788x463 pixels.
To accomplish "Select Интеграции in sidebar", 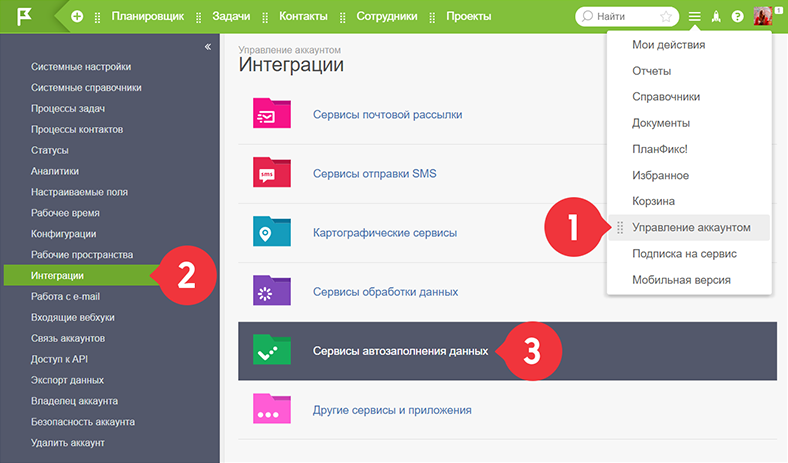I will (82, 275).
